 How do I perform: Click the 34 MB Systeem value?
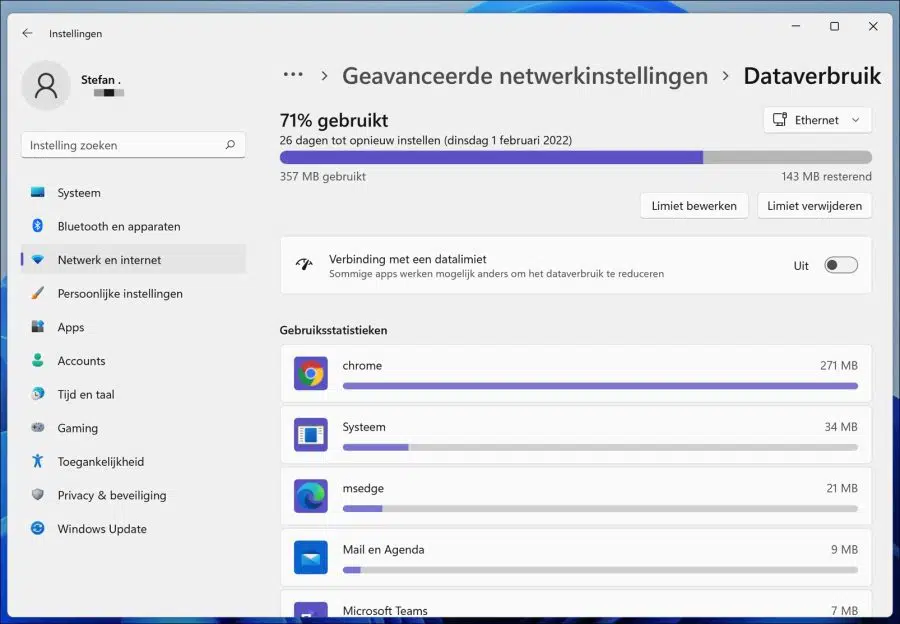click(841, 427)
